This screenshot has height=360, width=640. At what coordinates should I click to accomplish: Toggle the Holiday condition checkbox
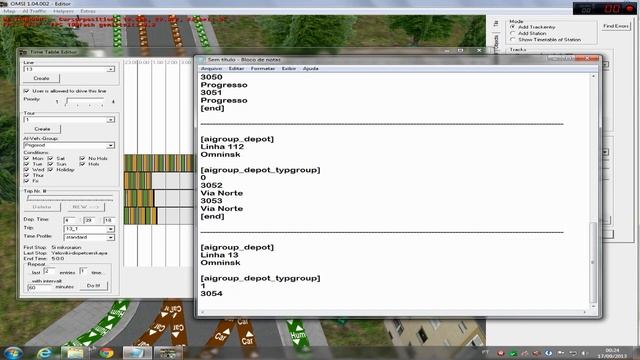tap(50, 170)
